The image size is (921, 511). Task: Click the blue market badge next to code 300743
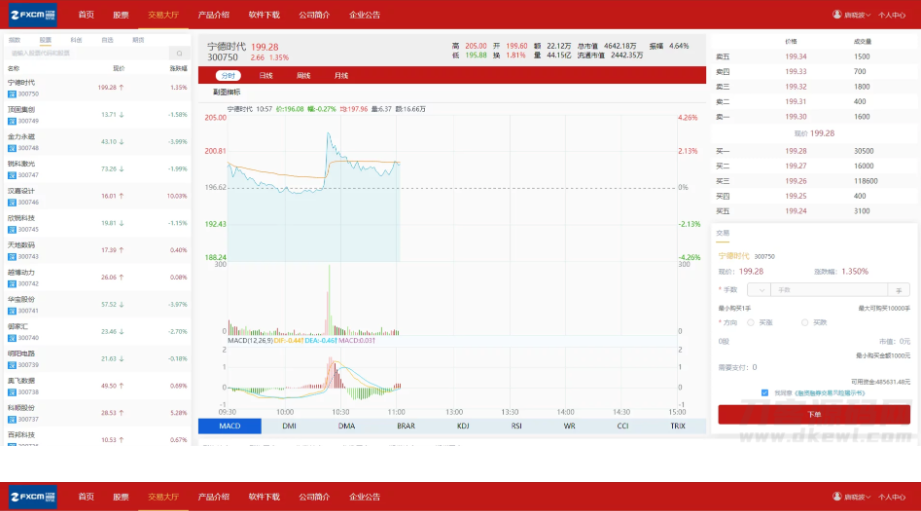(x=12, y=257)
